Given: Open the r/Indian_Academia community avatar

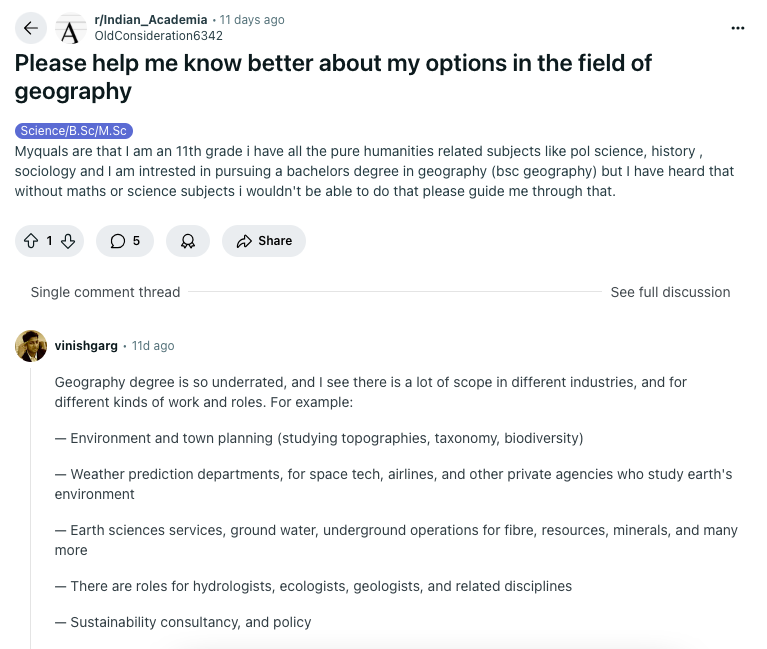Looking at the screenshot, I should [70, 28].
